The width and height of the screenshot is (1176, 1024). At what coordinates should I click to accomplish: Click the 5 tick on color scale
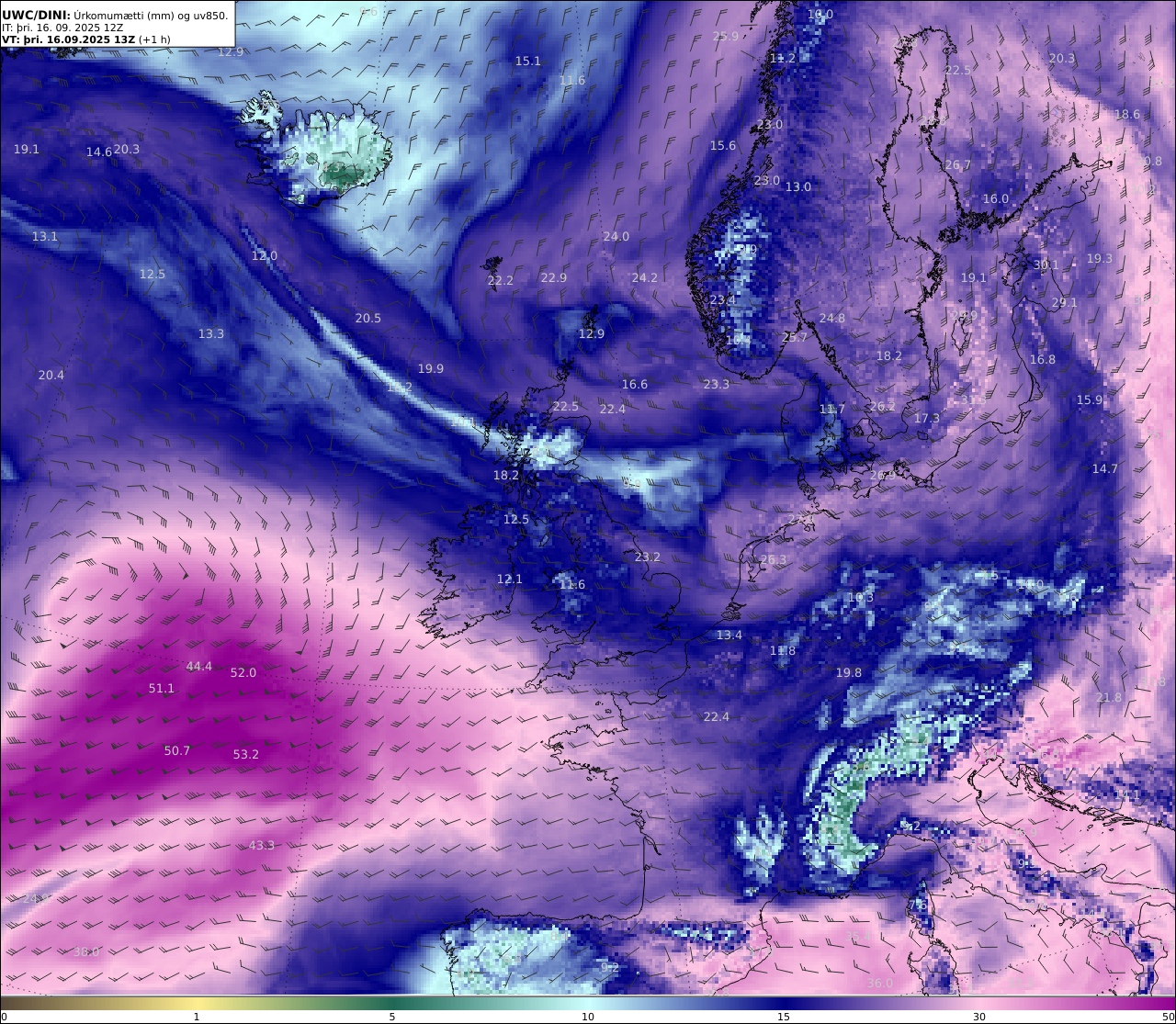click(x=392, y=1017)
